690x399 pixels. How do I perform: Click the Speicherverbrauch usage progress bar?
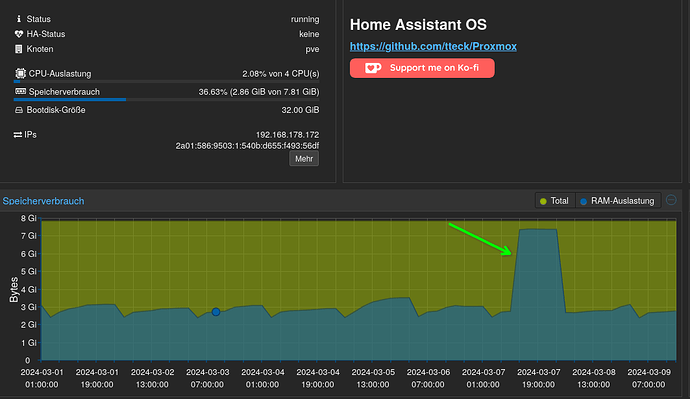click(x=166, y=99)
